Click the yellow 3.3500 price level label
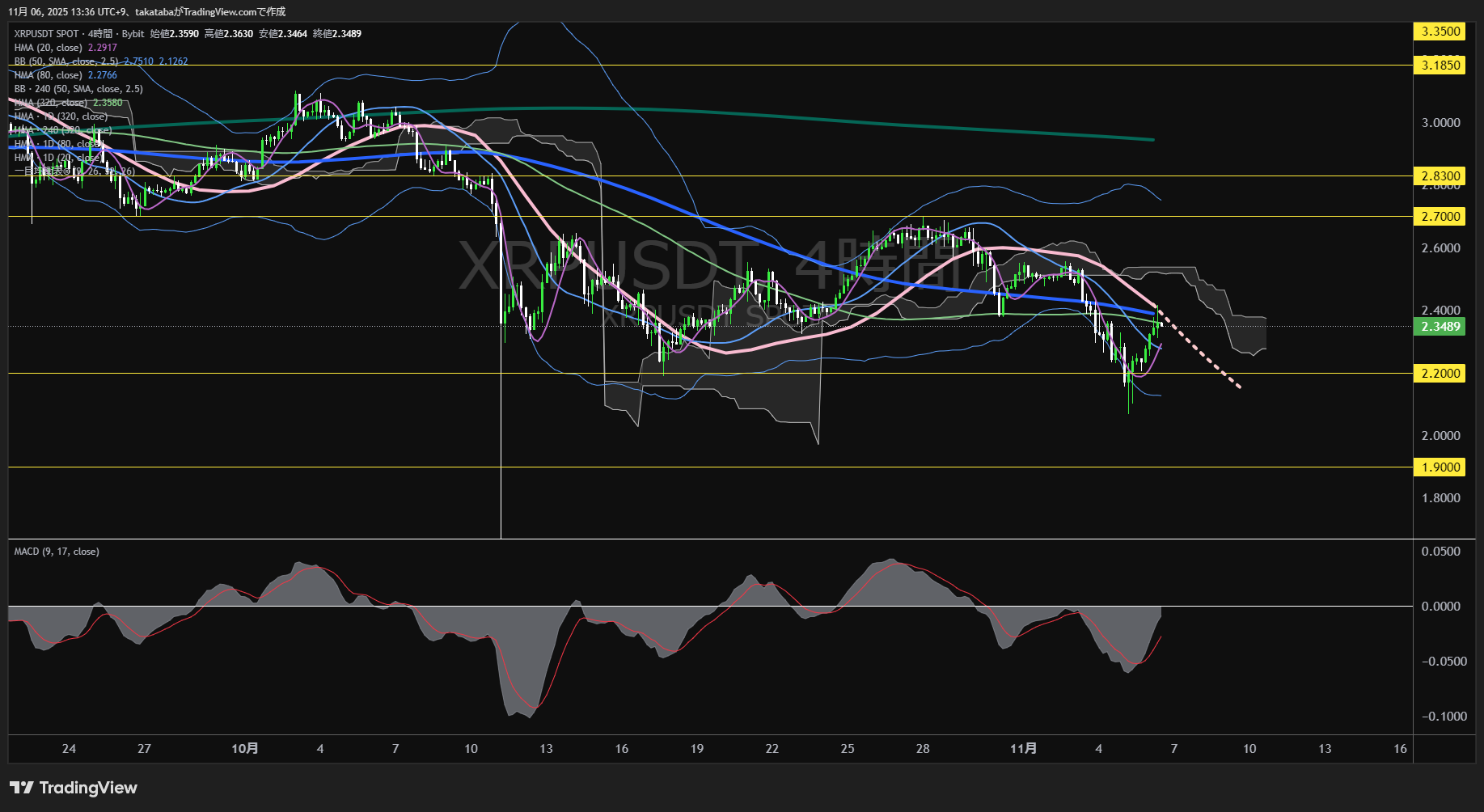The width and height of the screenshot is (1484, 812). coord(1440,32)
